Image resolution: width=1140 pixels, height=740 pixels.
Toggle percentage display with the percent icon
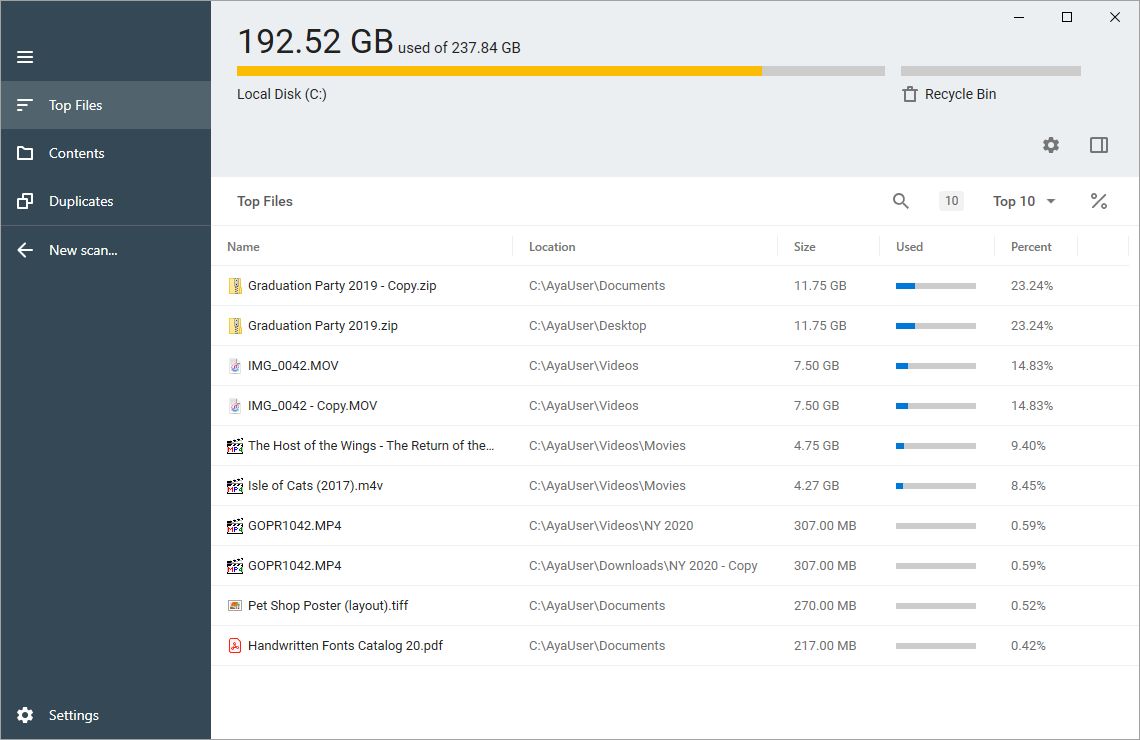(1099, 201)
